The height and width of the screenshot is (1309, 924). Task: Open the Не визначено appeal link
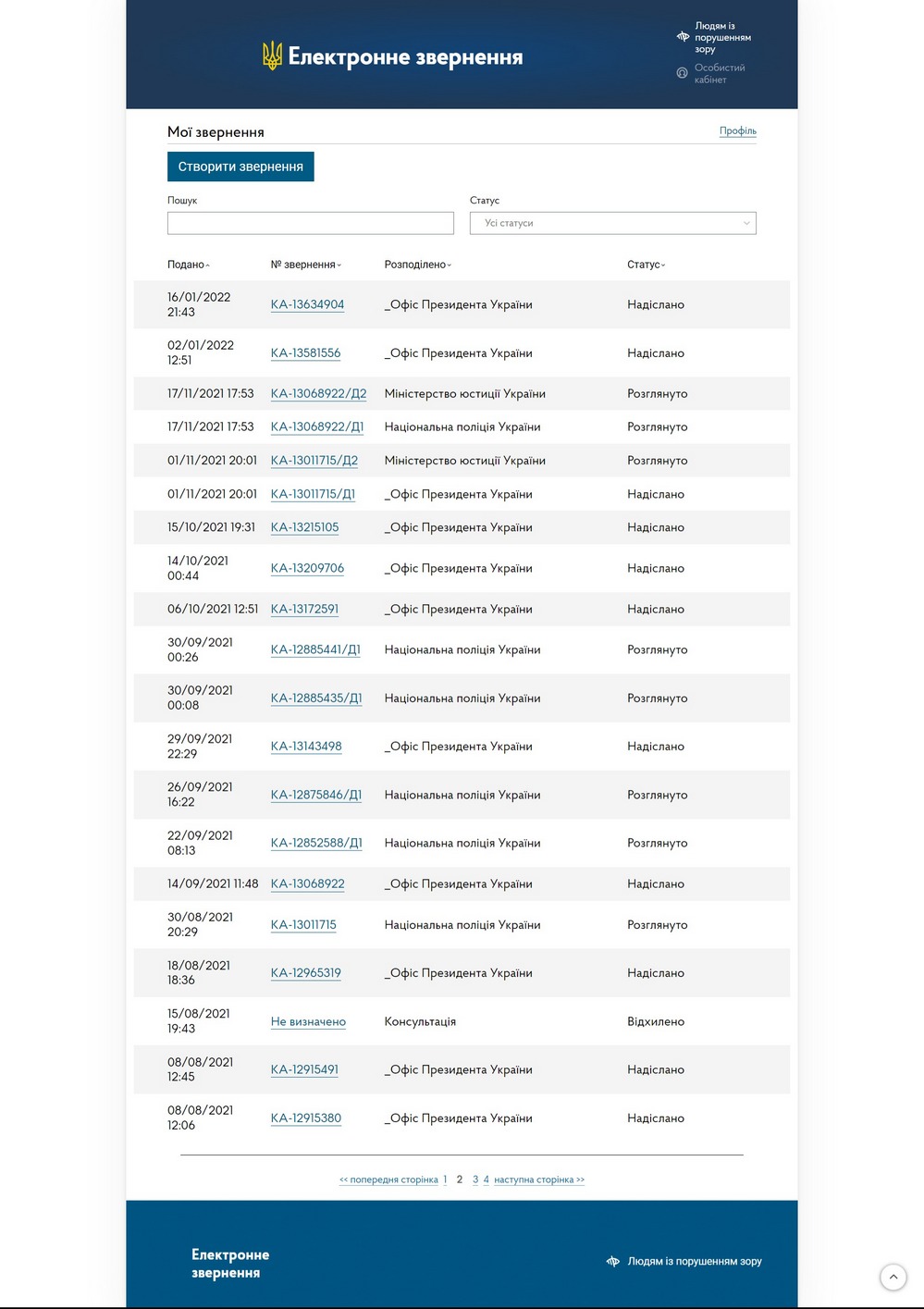point(308,1021)
